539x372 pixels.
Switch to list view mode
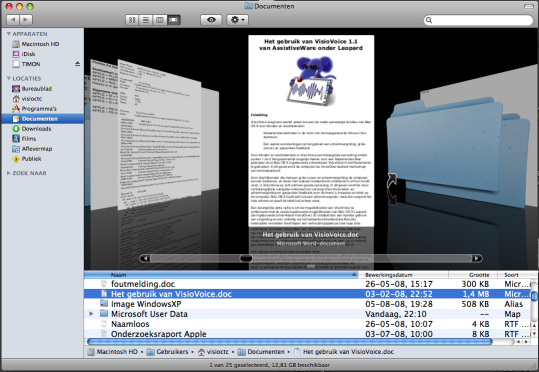[146, 20]
